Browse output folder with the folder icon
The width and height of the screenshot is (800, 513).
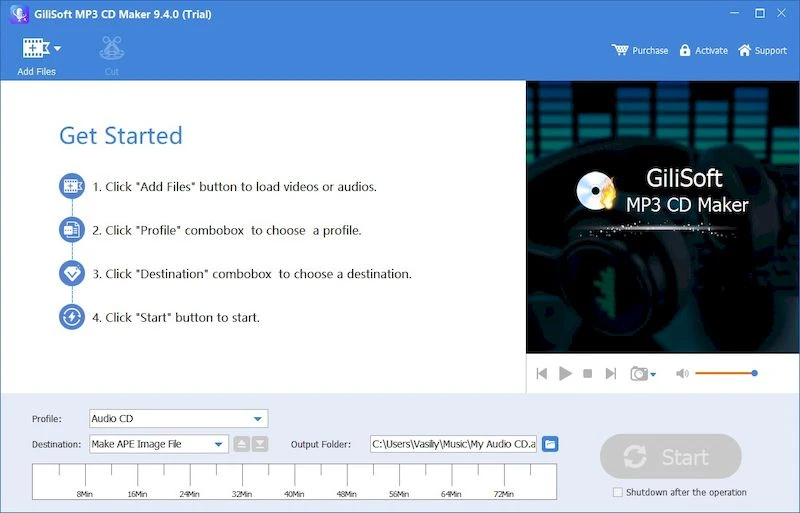[x=550, y=444]
